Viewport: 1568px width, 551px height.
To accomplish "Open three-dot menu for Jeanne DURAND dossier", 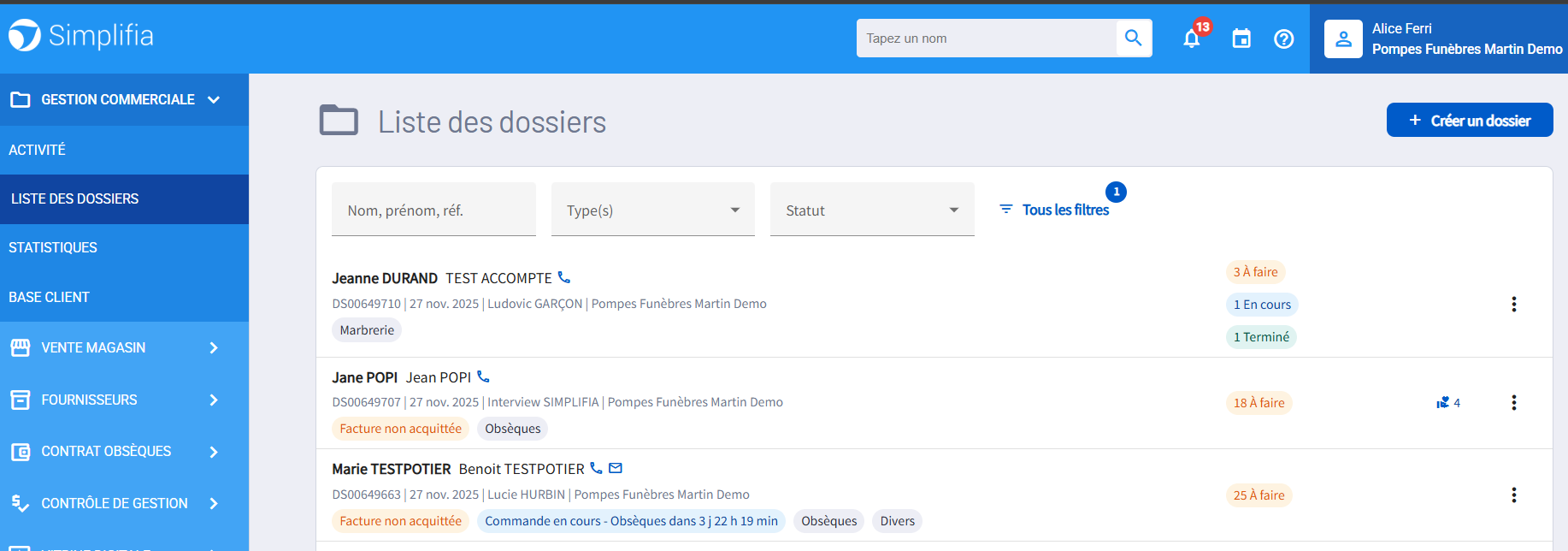I will (1513, 304).
